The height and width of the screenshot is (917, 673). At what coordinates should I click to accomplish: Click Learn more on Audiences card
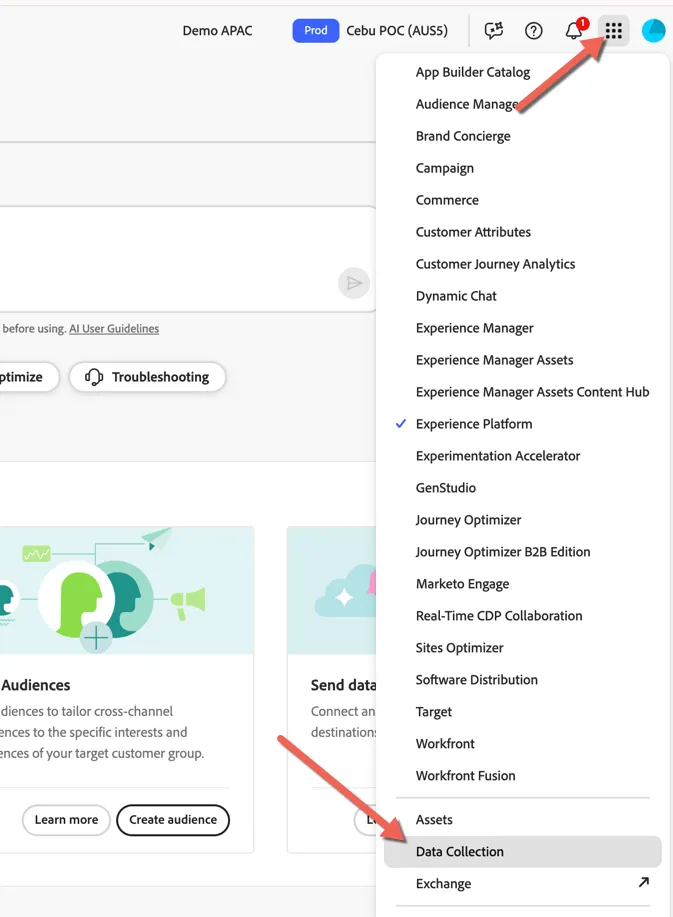(x=66, y=820)
